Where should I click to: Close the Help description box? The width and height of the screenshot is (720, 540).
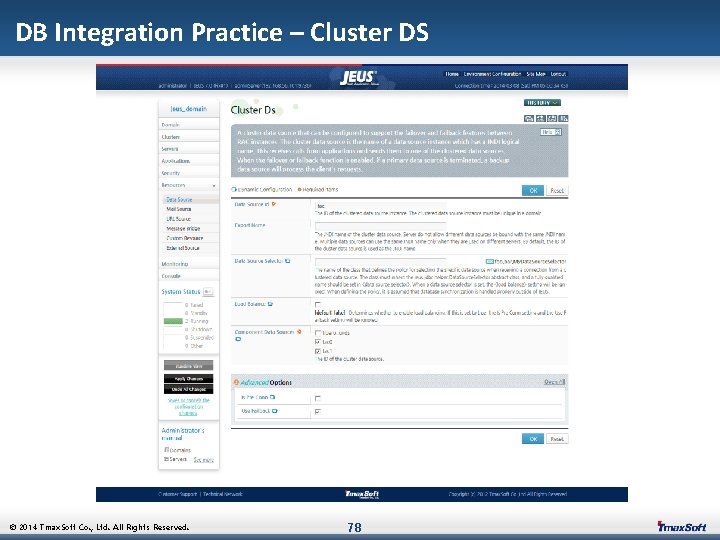pyautogui.click(x=557, y=132)
